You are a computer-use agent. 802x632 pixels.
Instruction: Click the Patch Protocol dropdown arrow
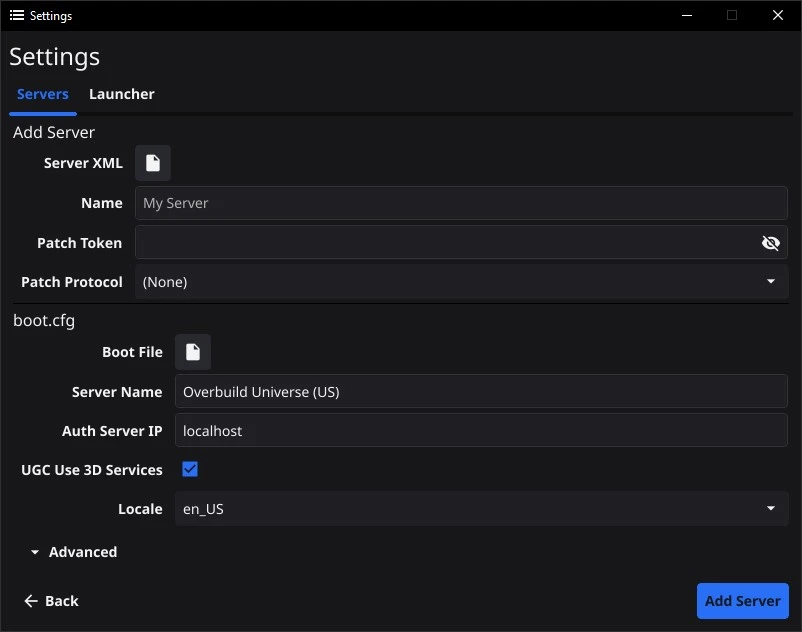click(x=771, y=281)
